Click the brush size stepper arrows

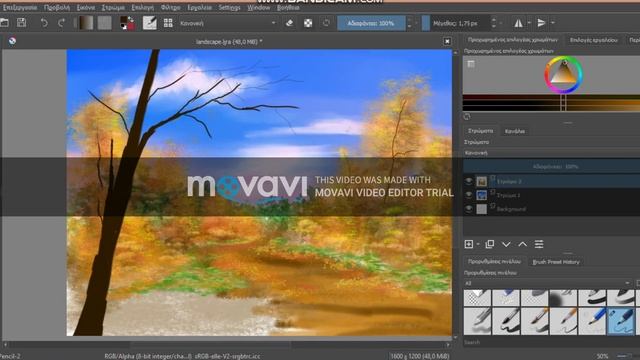tap(493, 23)
